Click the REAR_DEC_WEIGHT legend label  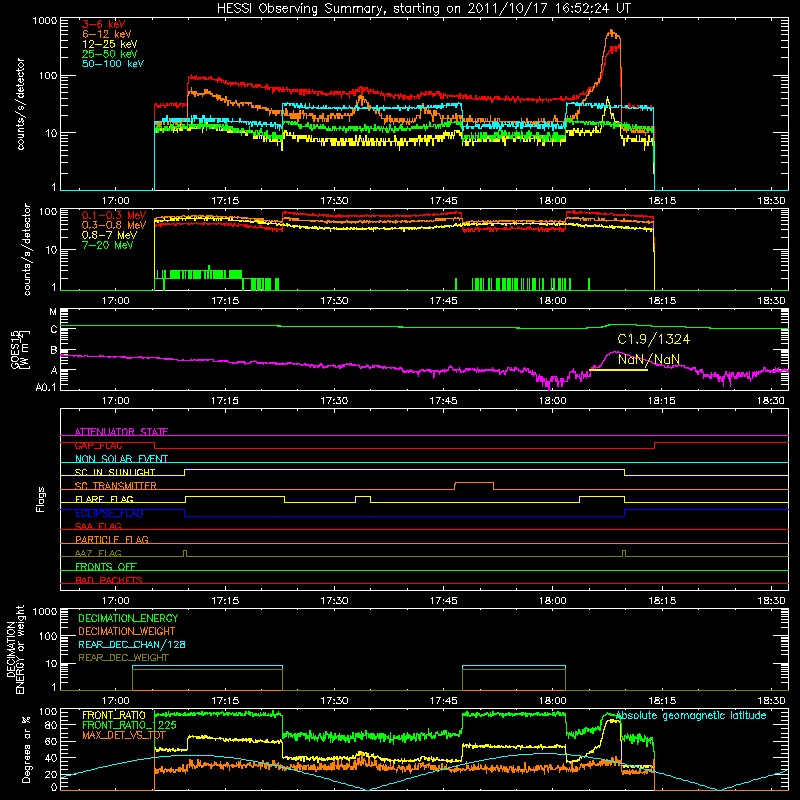point(123,658)
